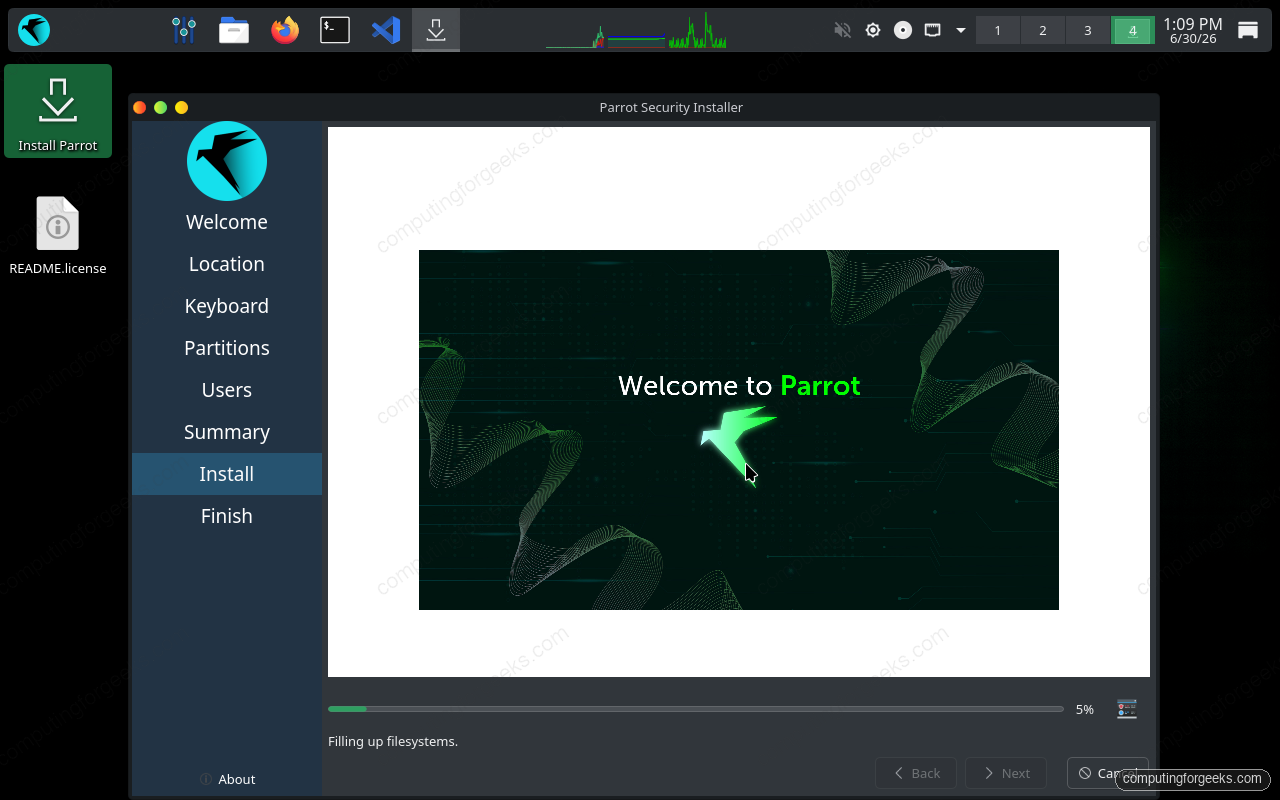This screenshot has width=1280, height=800.
Task: Launch Firefox from the top panel
Action: point(285,30)
